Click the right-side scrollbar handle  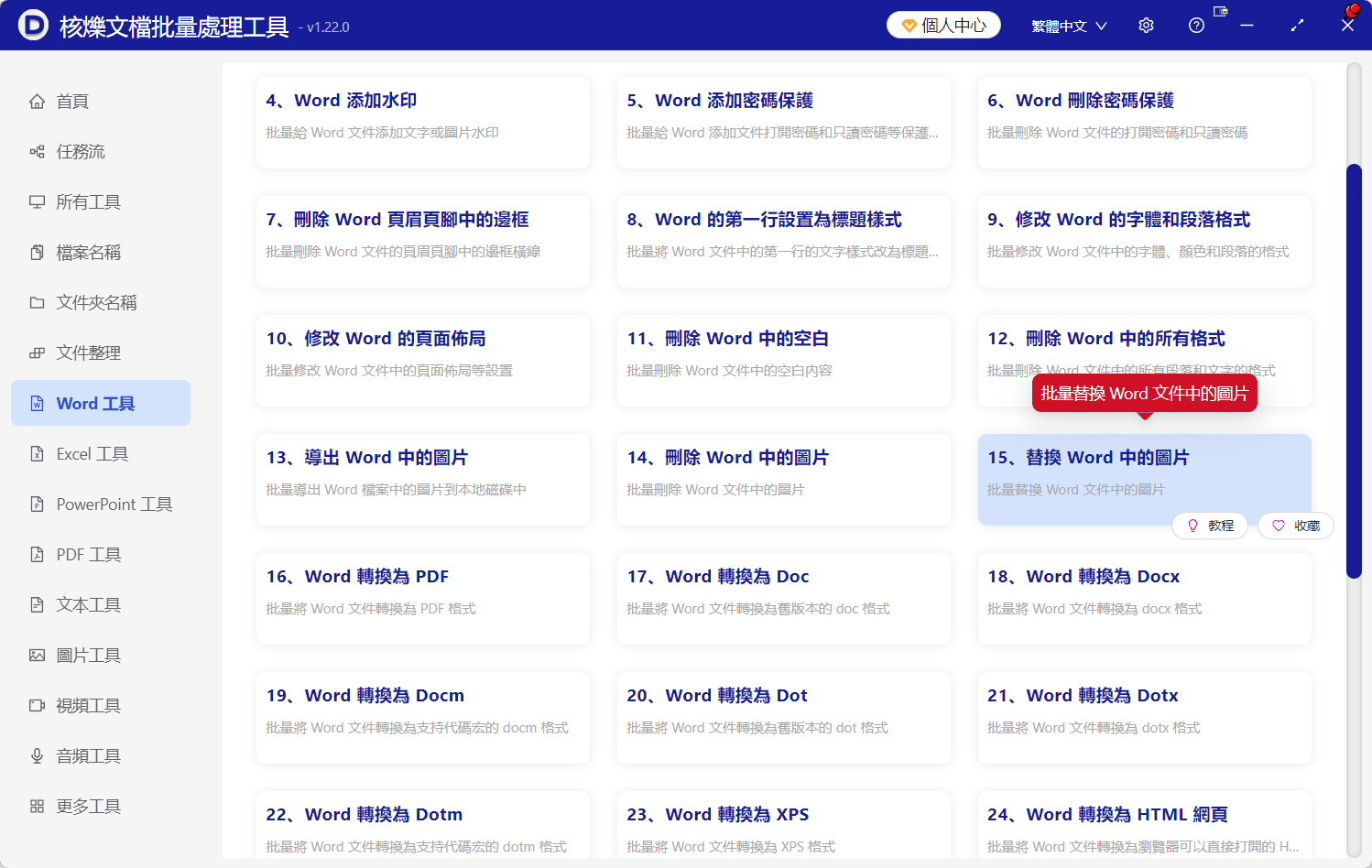[x=1354, y=371]
